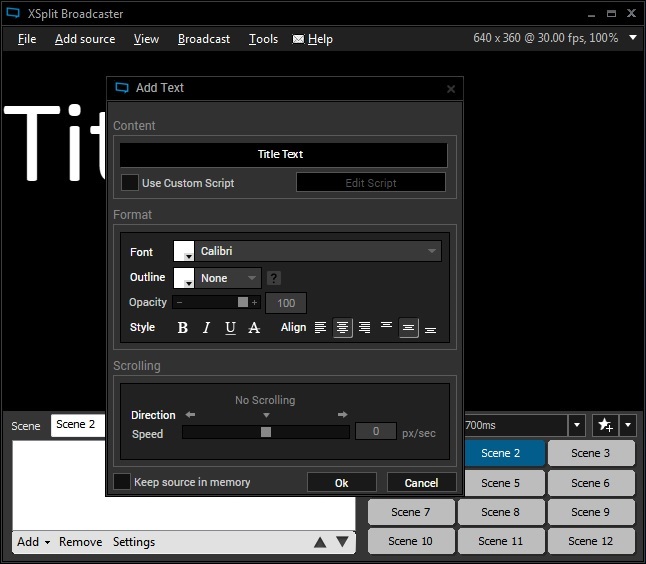This screenshot has height=564, width=646.
Task: Toggle Bold text style
Action: click(x=183, y=328)
